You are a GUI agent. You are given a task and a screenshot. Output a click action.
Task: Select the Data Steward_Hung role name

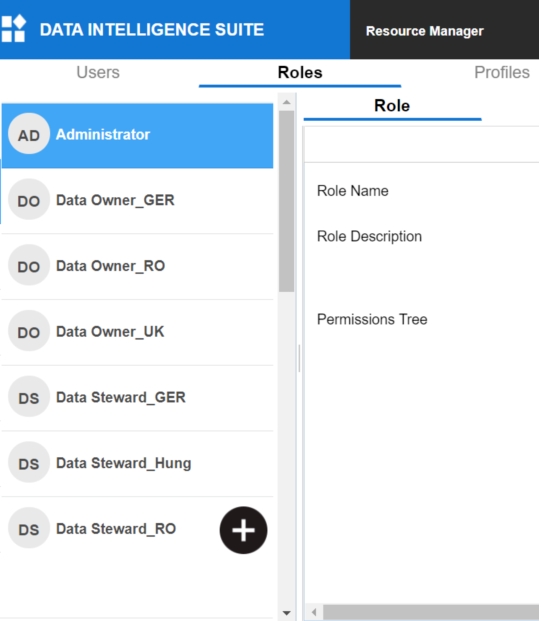[124, 463]
